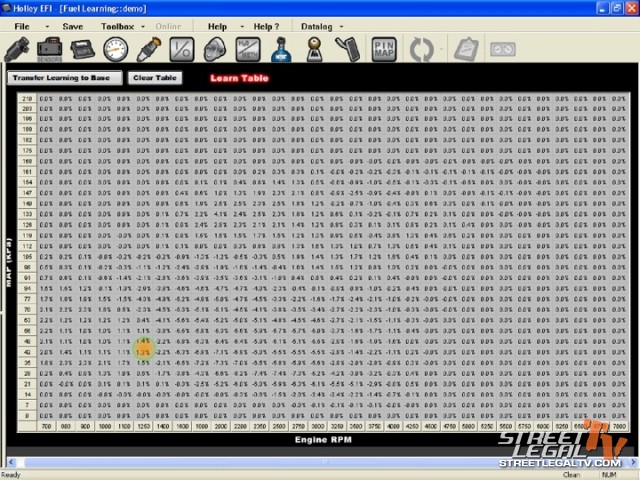Select the cell at 700 RPM, 63 kPa

point(47,320)
